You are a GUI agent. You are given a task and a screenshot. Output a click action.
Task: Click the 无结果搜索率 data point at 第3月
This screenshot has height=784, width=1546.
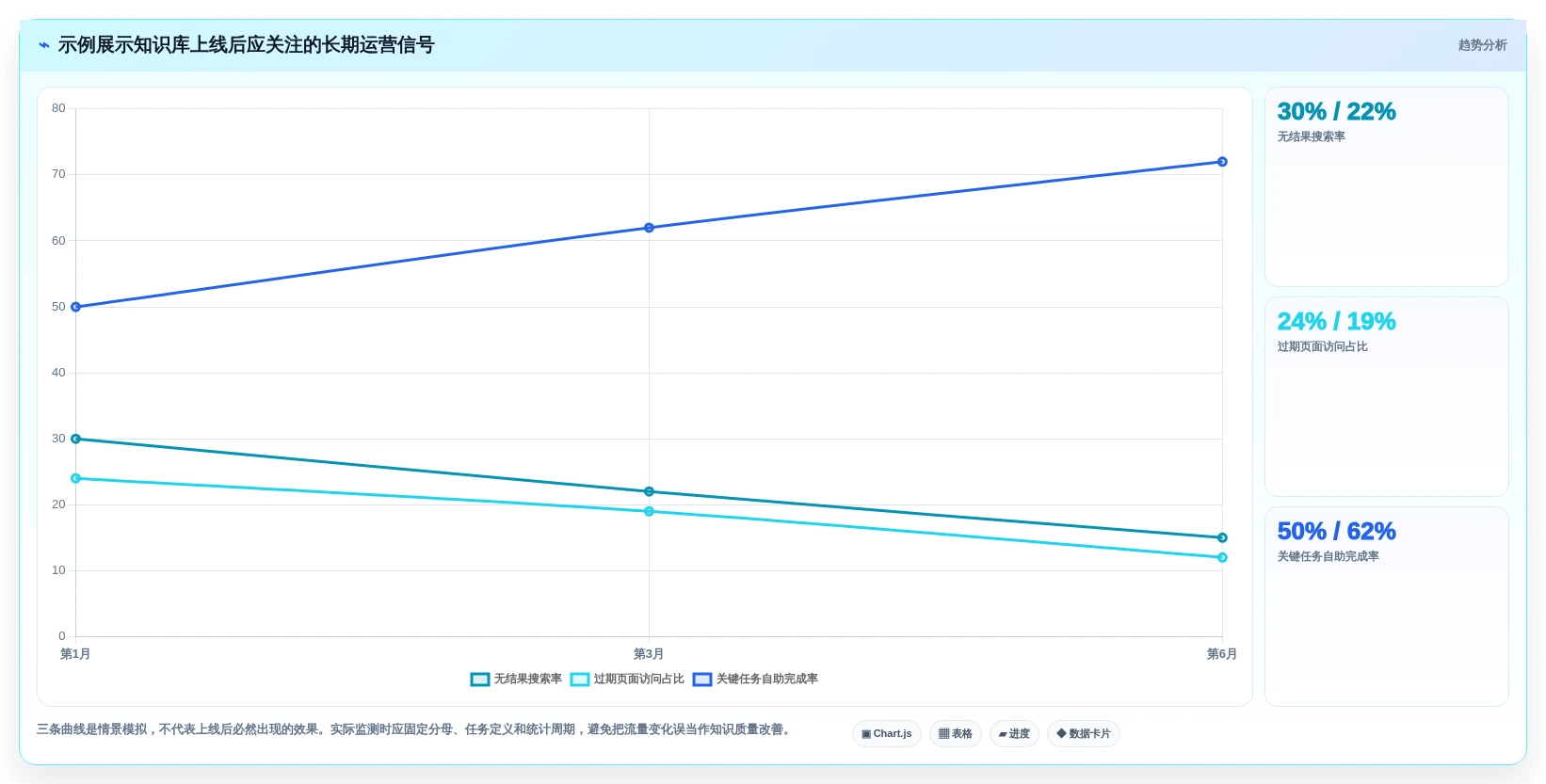pyautogui.click(x=649, y=491)
